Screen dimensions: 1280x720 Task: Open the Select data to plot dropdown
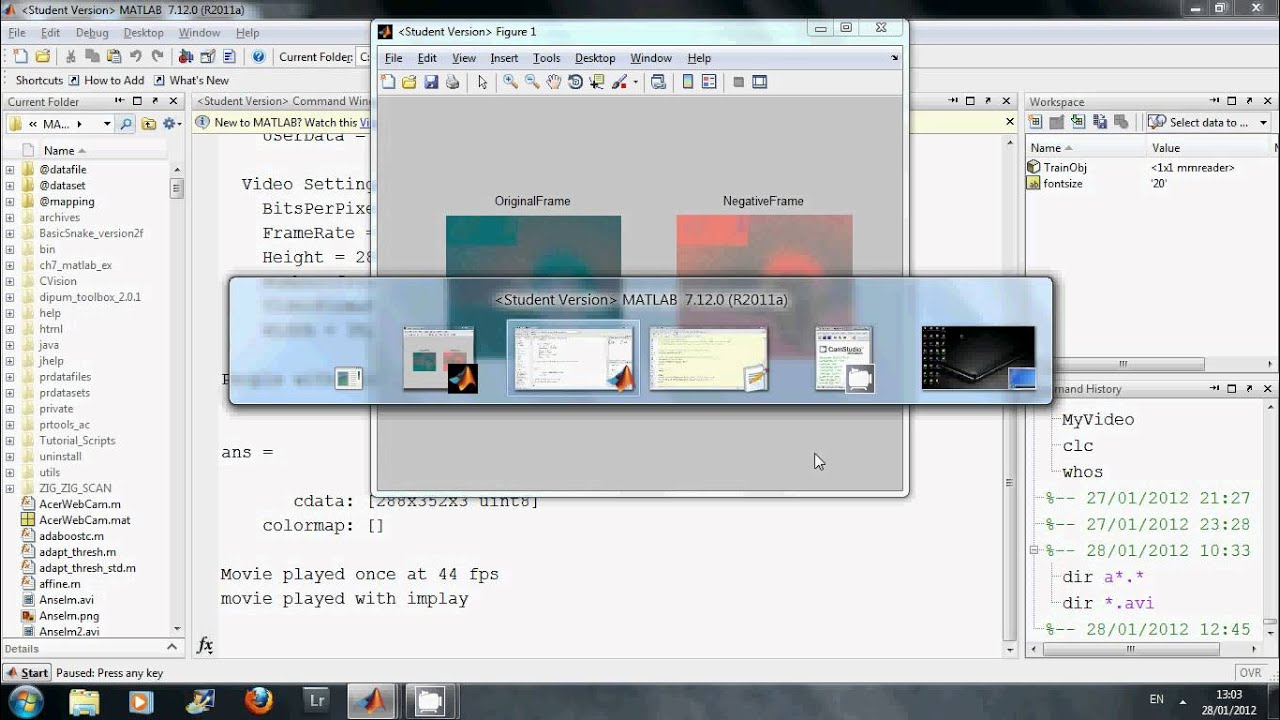click(x=1208, y=122)
